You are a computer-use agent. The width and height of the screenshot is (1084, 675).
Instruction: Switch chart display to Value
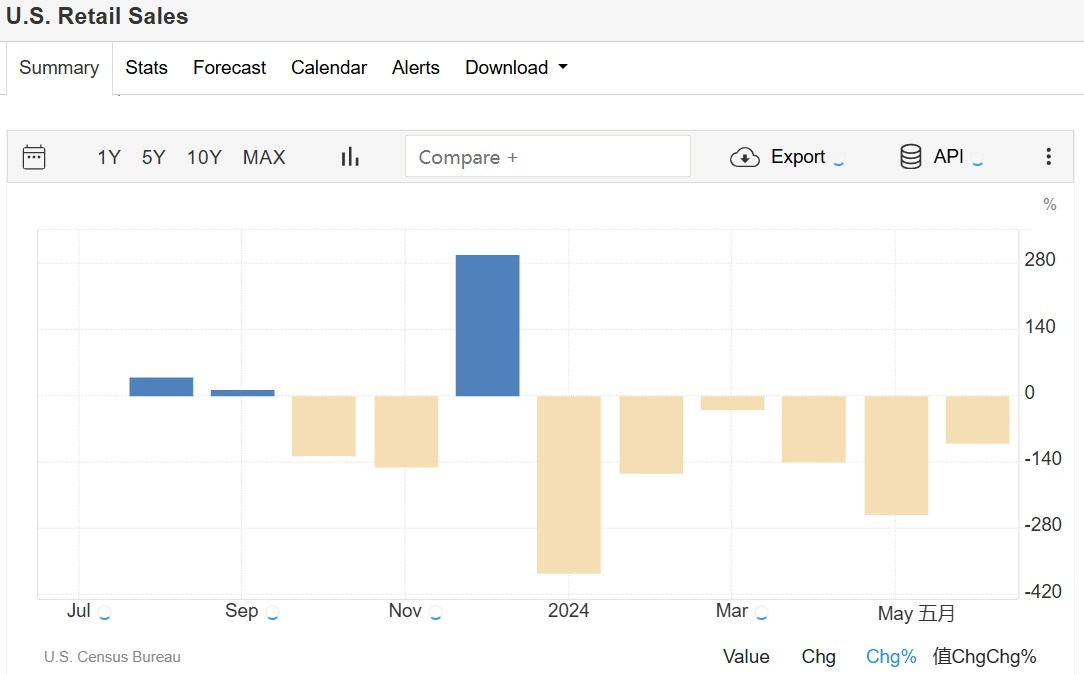click(x=746, y=656)
